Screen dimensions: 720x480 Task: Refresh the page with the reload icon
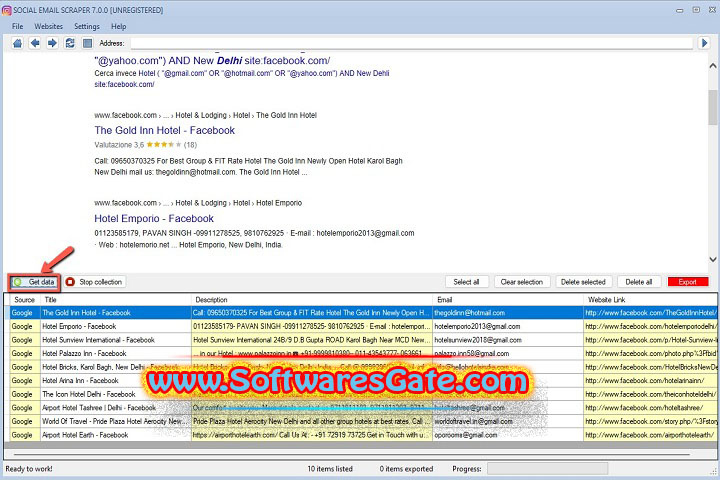click(70, 43)
